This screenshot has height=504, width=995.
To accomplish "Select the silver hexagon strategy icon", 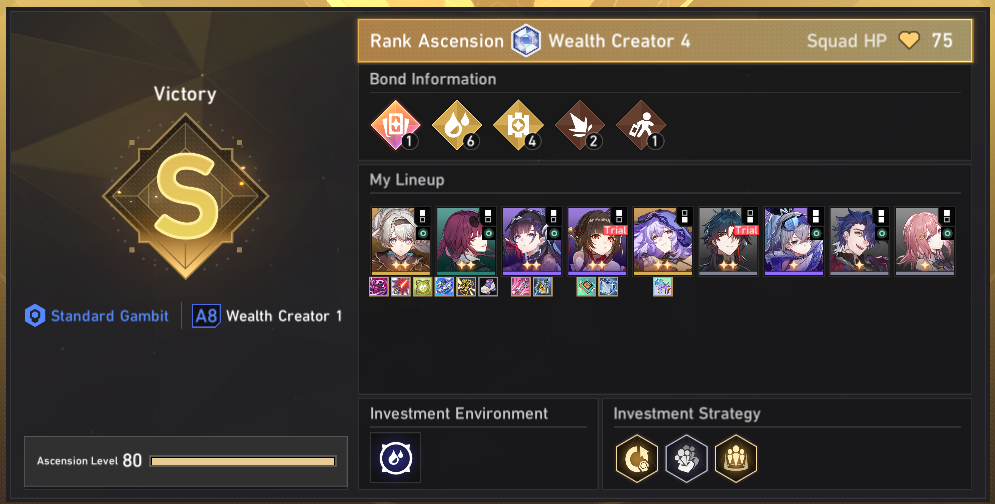I will [x=687, y=458].
